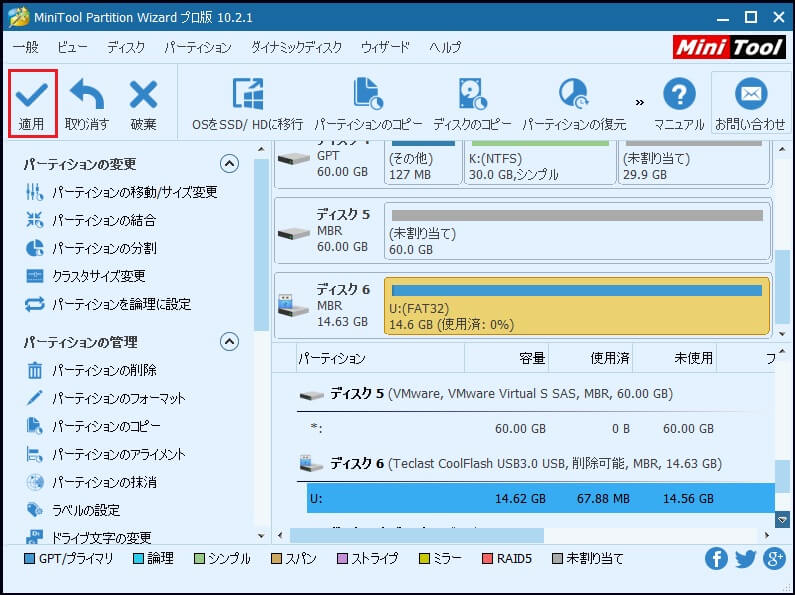Select the 60.0 GB unallocated block on Disk 5

coord(577,231)
